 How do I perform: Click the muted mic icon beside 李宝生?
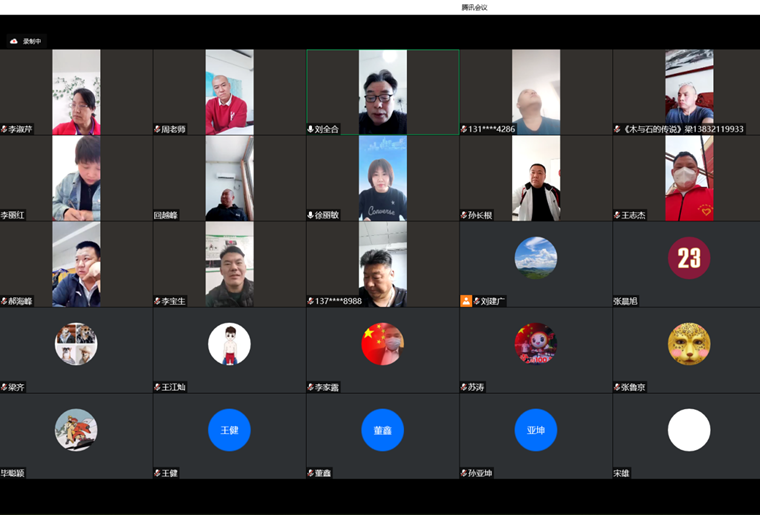click(x=157, y=301)
